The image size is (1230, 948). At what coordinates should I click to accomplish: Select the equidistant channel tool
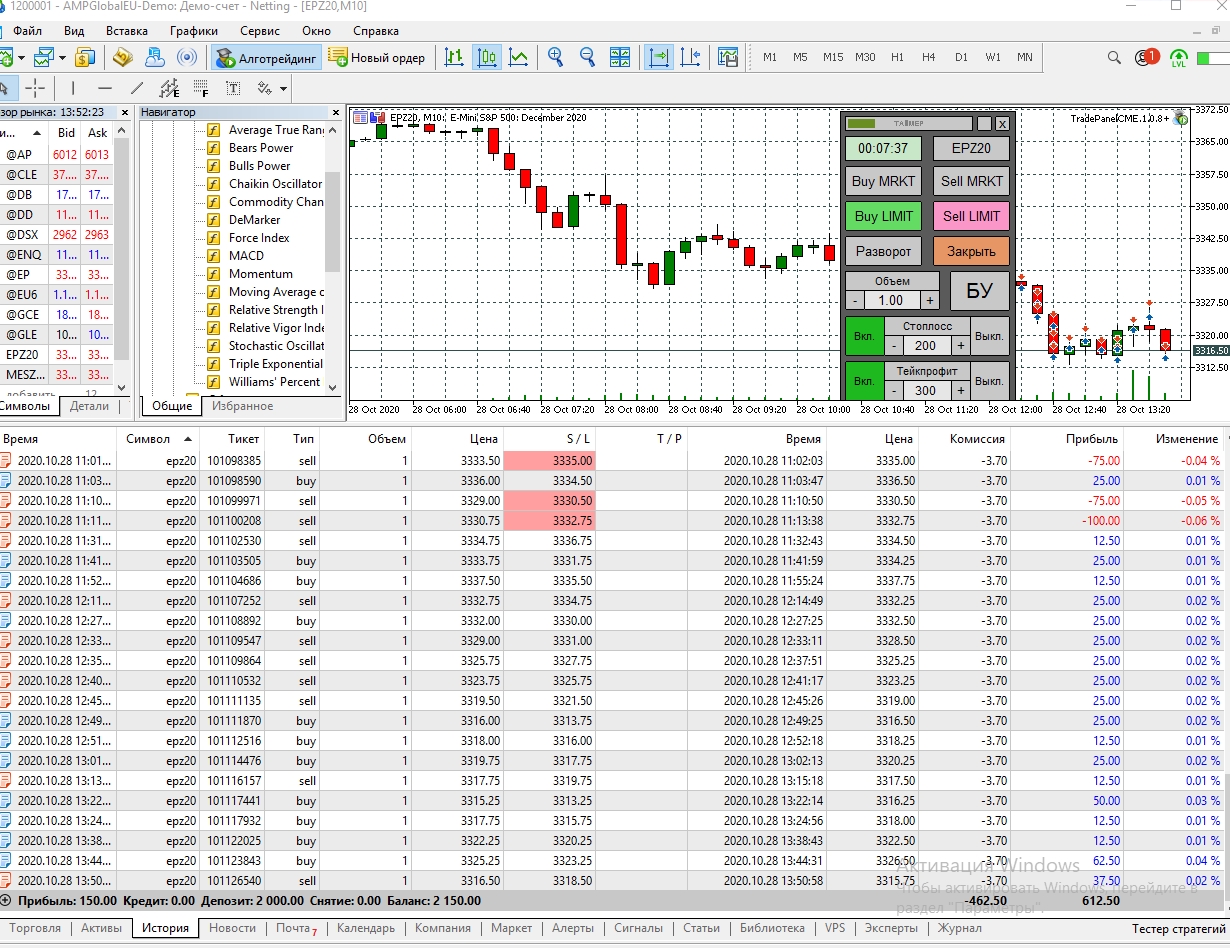[x=169, y=88]
